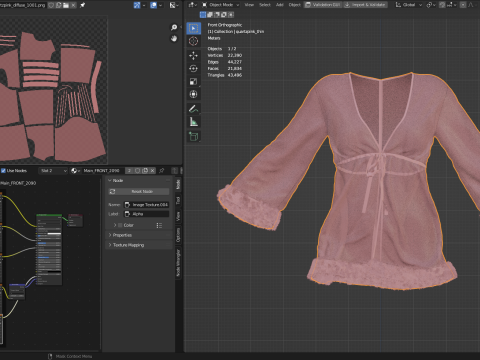The width and height of the screenshot is (480, 360).
Task: Set selection mode to subtract selection
Action: (x=217, y=15)
